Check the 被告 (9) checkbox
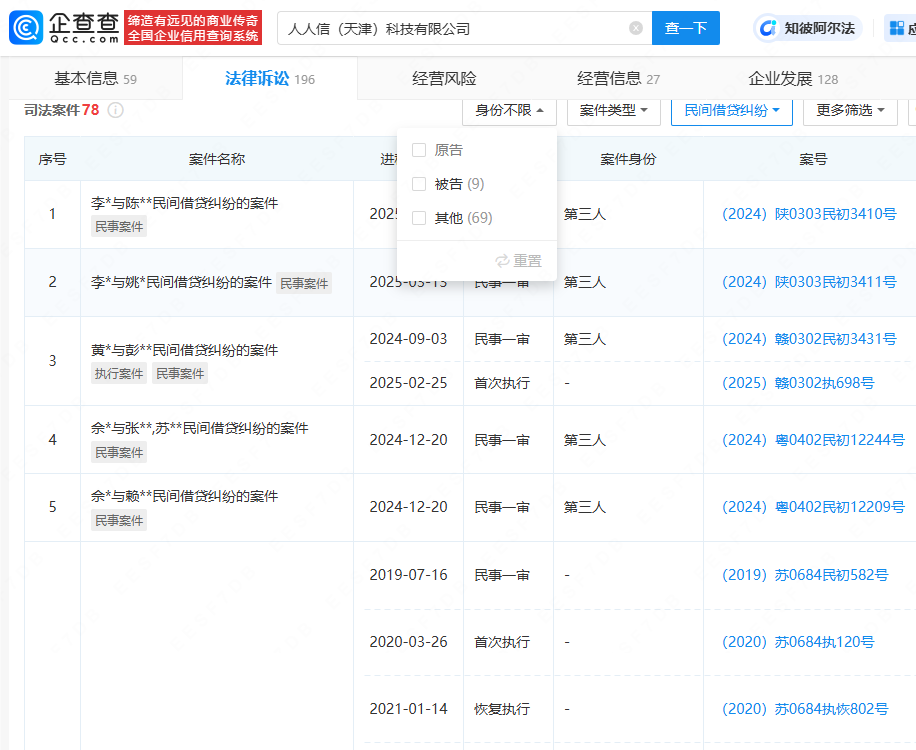The image size is (916, 750). (419, 184)
